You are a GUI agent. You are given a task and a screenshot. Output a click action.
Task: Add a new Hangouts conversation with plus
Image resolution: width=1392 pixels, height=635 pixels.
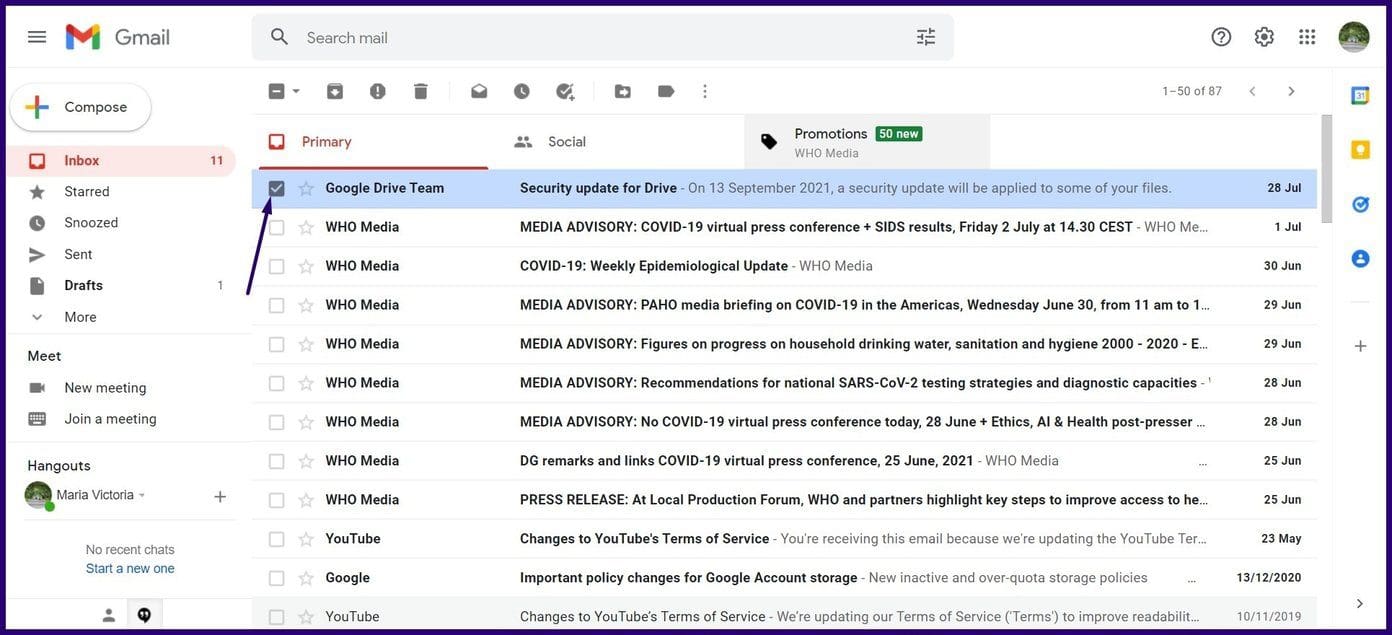coord(220,496)
